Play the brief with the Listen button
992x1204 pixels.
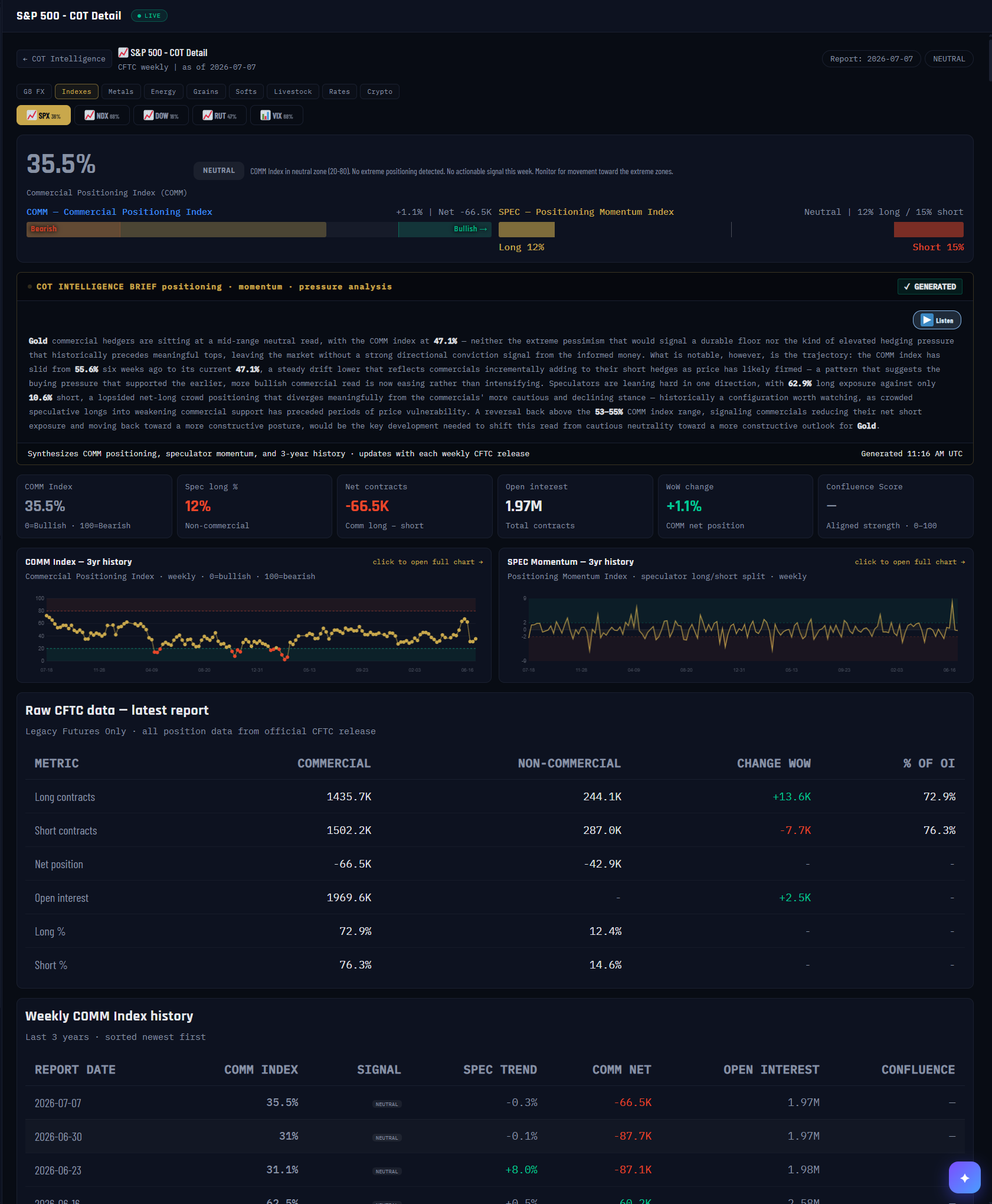tap(937, 320)
